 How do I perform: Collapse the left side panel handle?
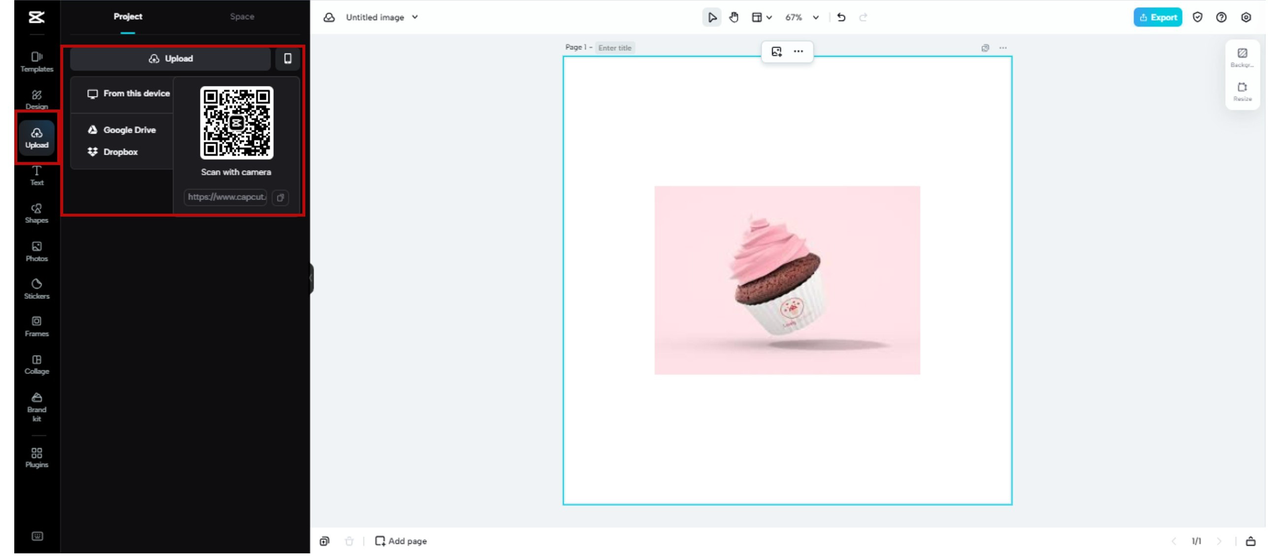click(x=312, y=278)
